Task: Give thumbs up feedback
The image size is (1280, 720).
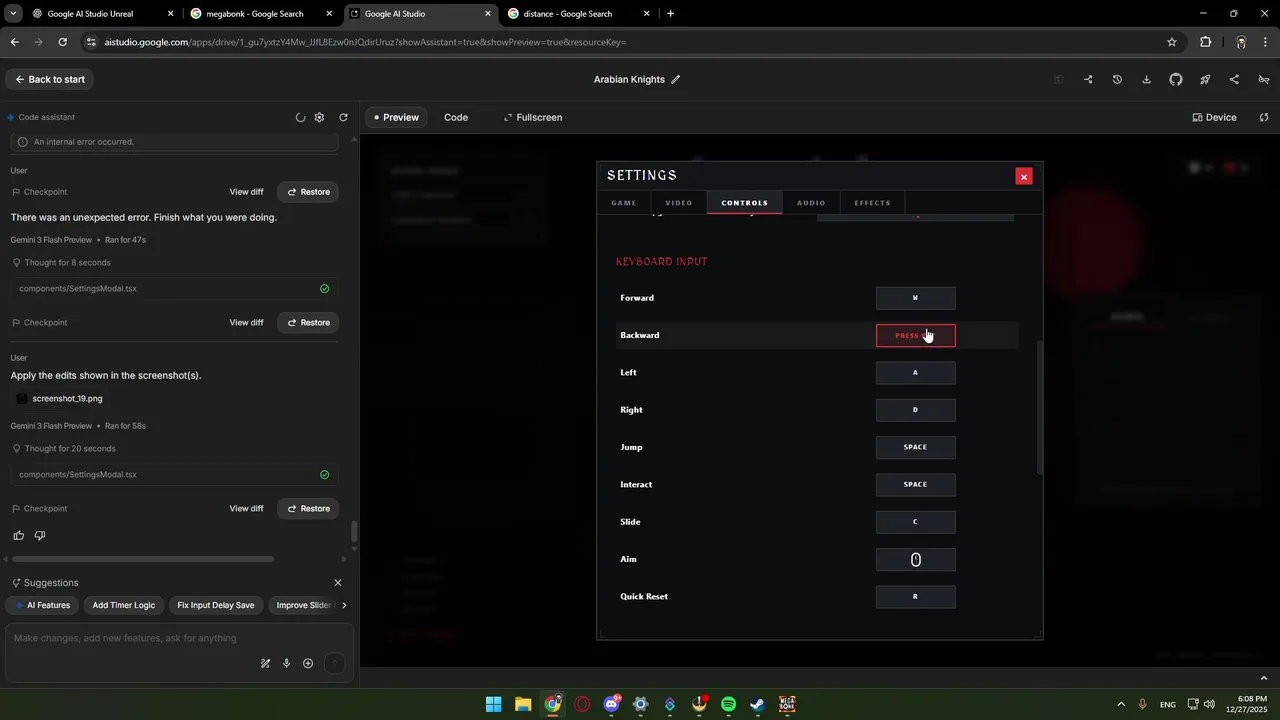Action: (x=18, y=535)
